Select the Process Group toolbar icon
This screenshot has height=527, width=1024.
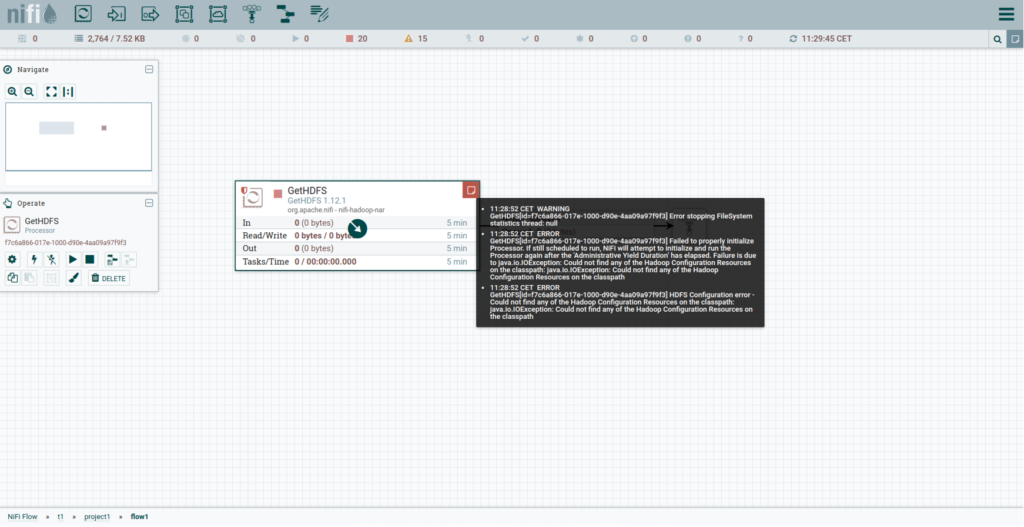[184, 13]
